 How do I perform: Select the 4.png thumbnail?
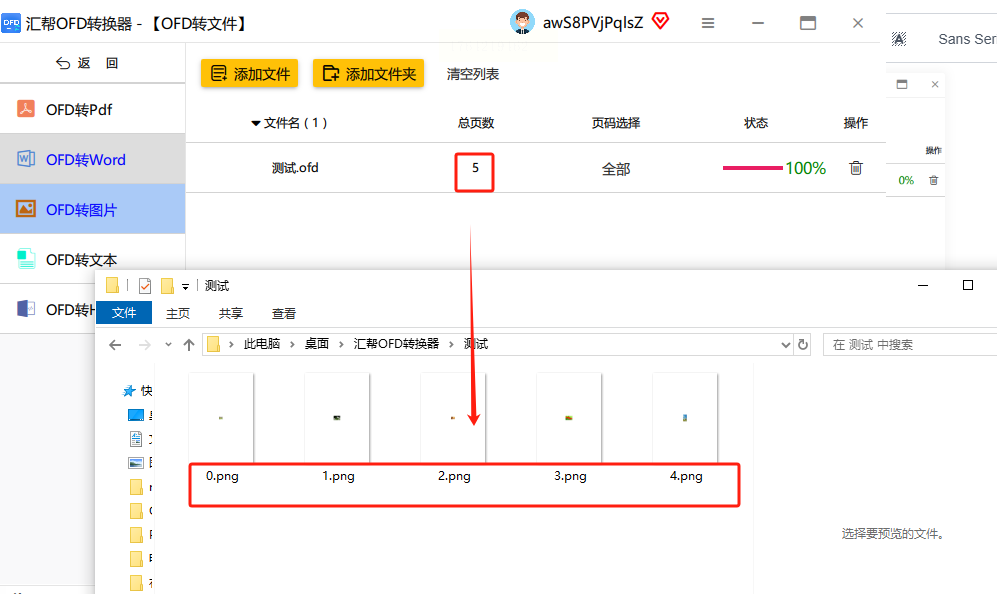(685, 418)
